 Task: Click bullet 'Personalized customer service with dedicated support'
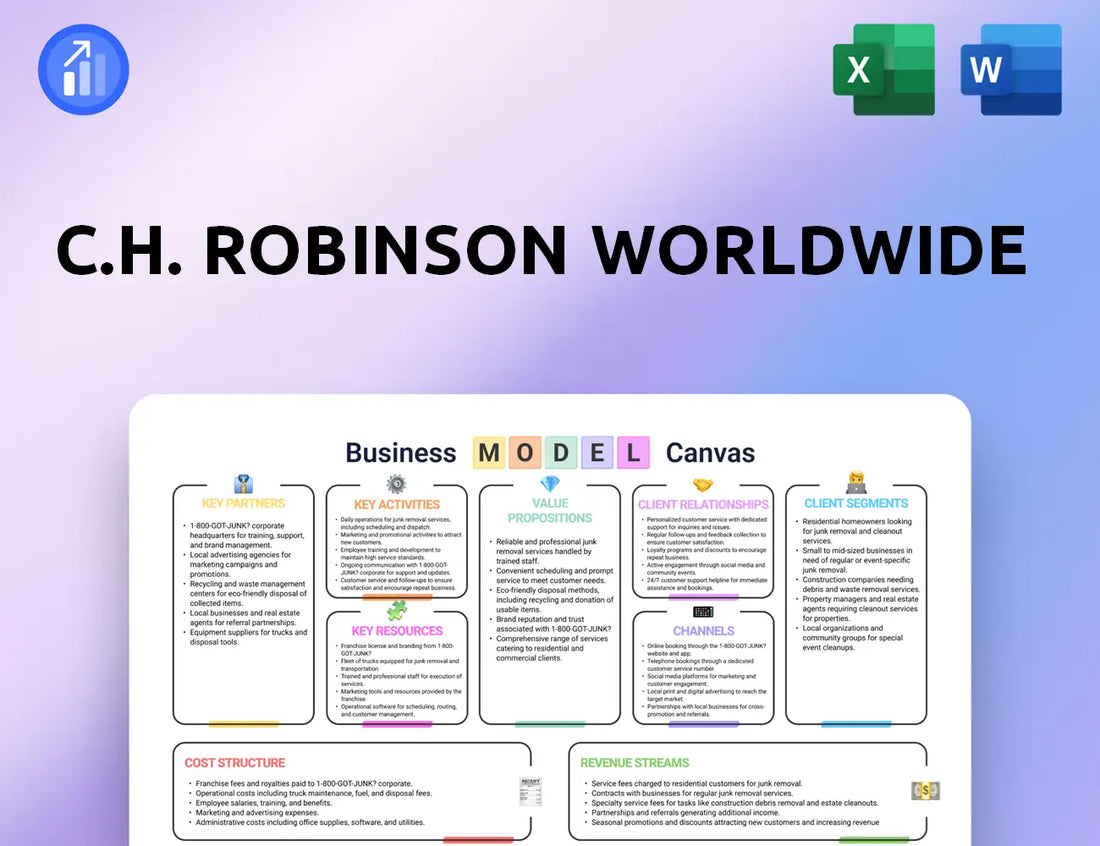pos(706,523)
